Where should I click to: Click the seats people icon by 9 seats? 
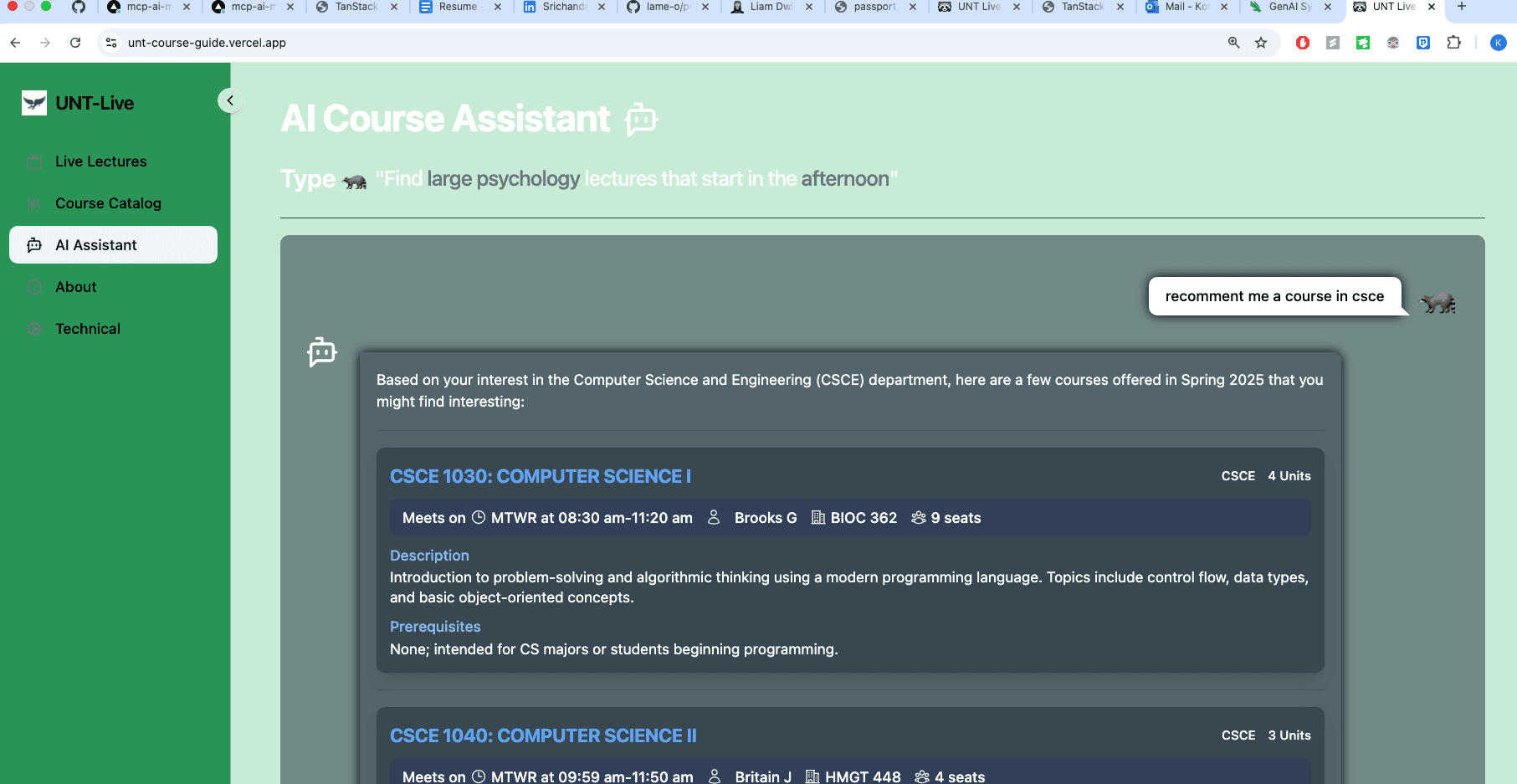point(919,517)
